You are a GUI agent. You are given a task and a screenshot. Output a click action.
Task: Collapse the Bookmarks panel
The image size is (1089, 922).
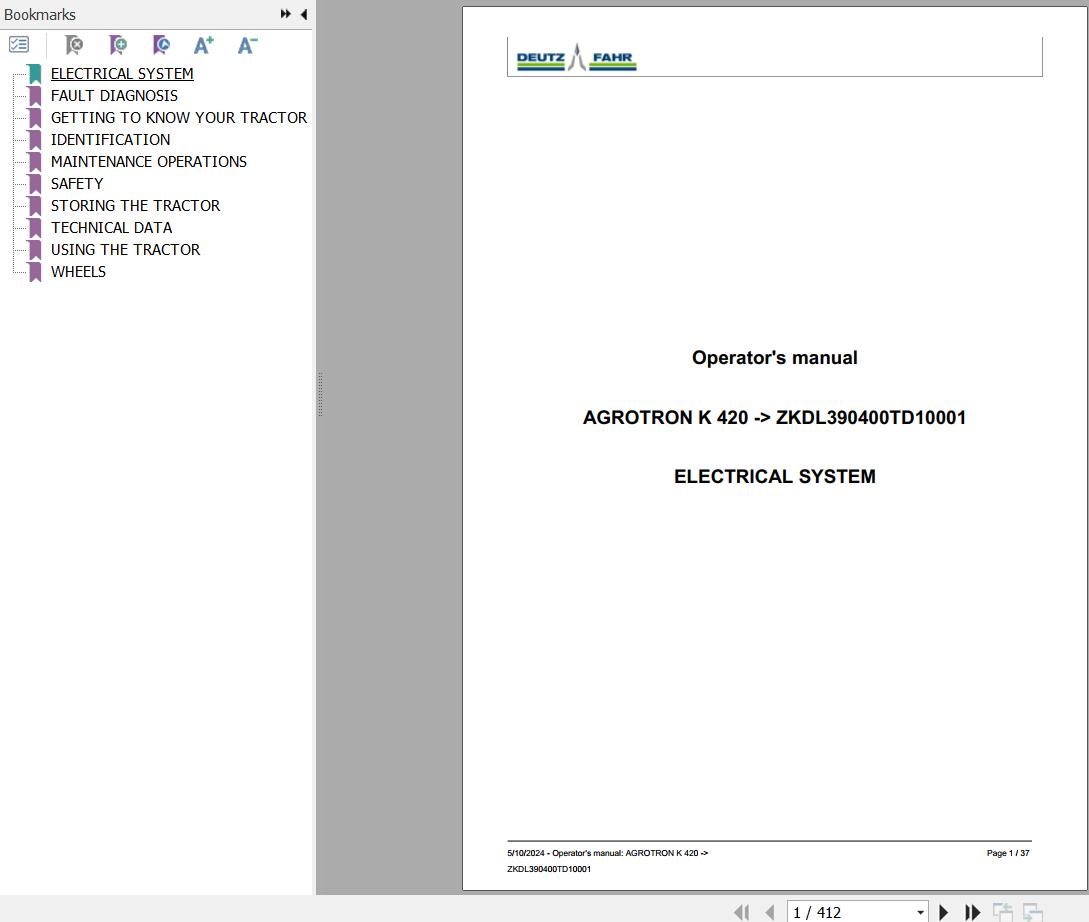click(303, 14)
